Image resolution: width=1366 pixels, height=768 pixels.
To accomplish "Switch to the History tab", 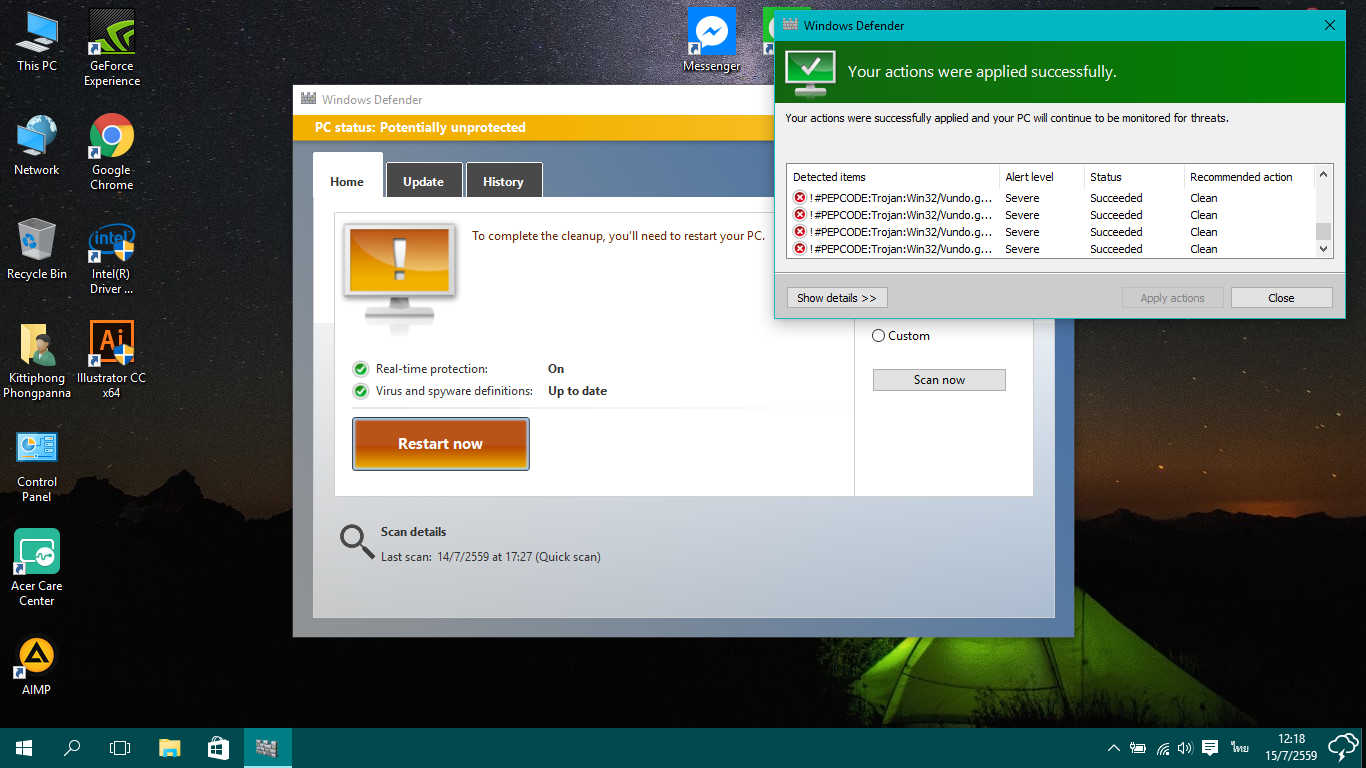I will [x=503, y=181].
